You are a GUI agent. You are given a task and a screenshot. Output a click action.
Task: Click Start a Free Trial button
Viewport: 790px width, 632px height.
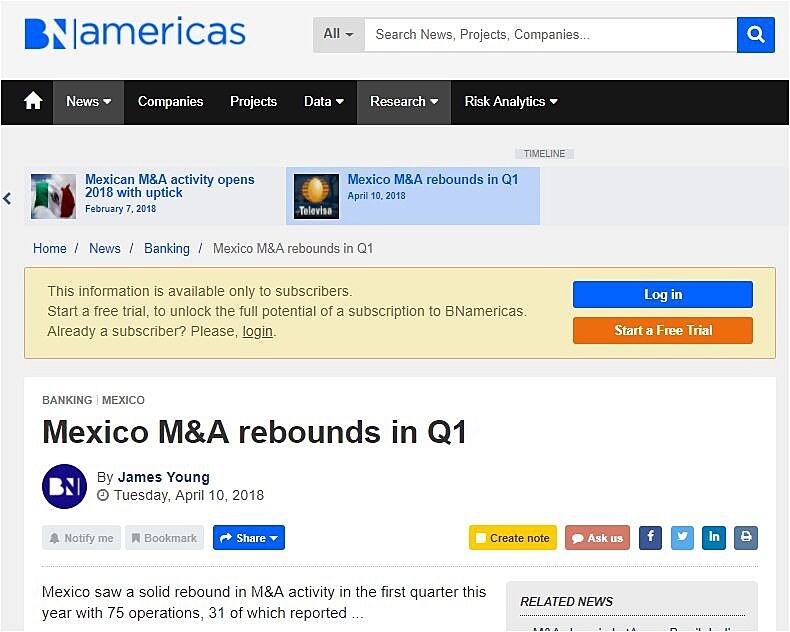[663, 331]
